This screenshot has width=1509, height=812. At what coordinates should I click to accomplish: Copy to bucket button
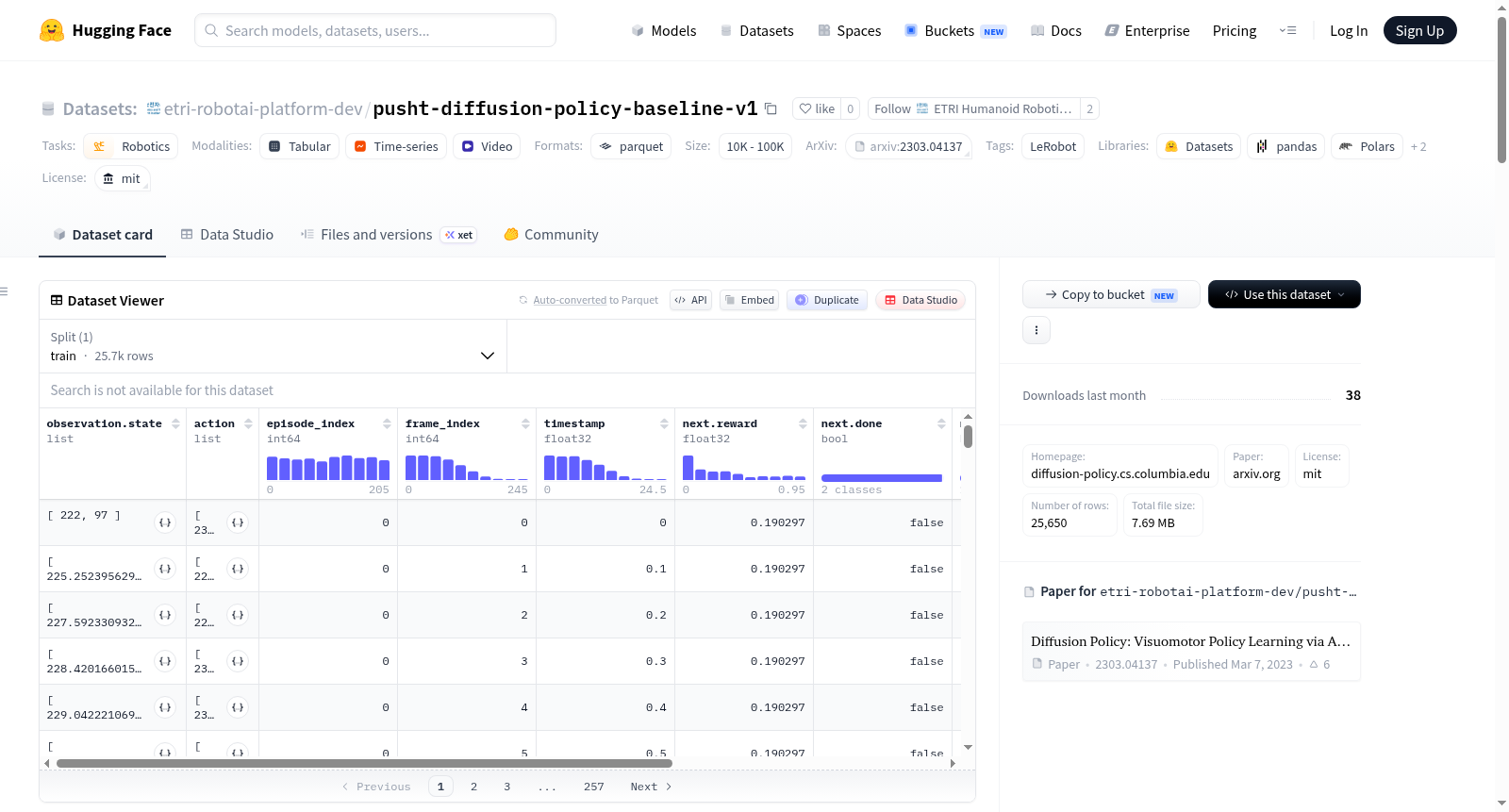click(1111, 294)
